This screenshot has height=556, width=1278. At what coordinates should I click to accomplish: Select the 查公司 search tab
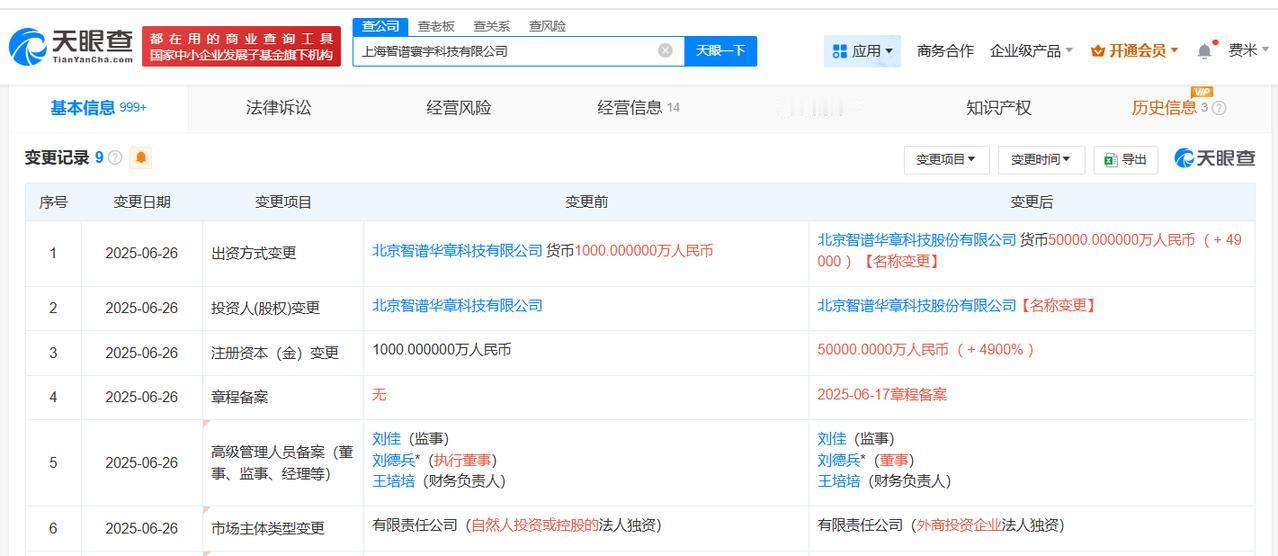380,26
